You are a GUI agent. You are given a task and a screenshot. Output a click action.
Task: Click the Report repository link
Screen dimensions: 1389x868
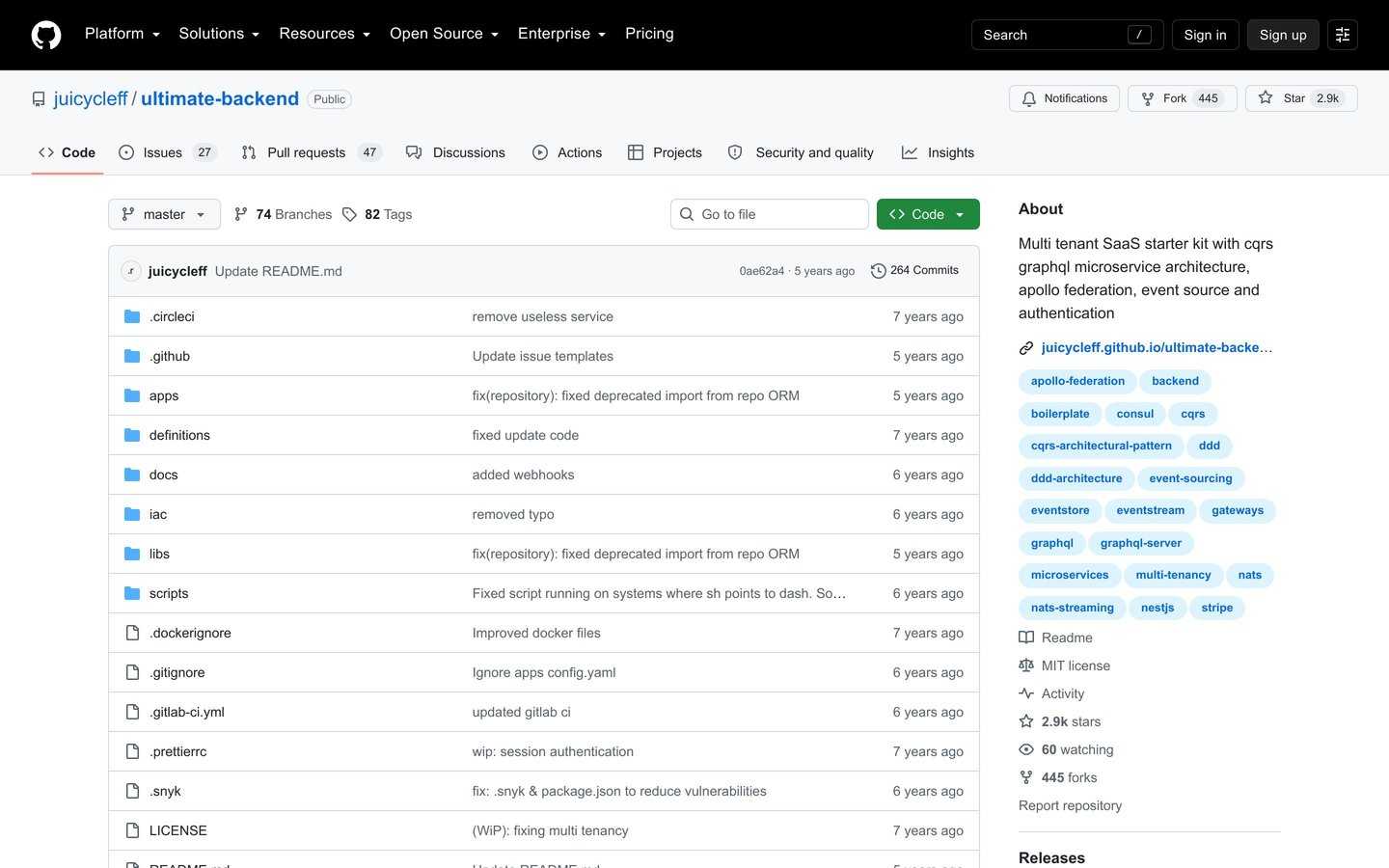point(1070,805)
